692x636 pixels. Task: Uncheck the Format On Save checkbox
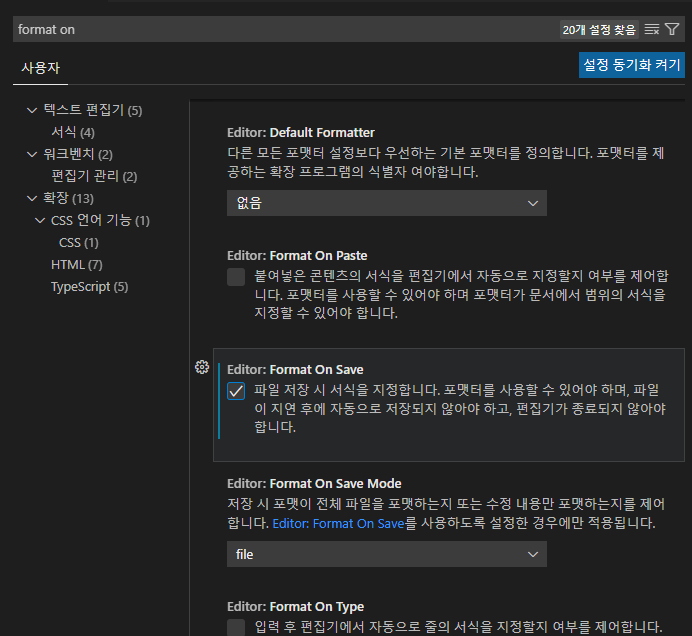pyautogui.click(x=236, y=391)
